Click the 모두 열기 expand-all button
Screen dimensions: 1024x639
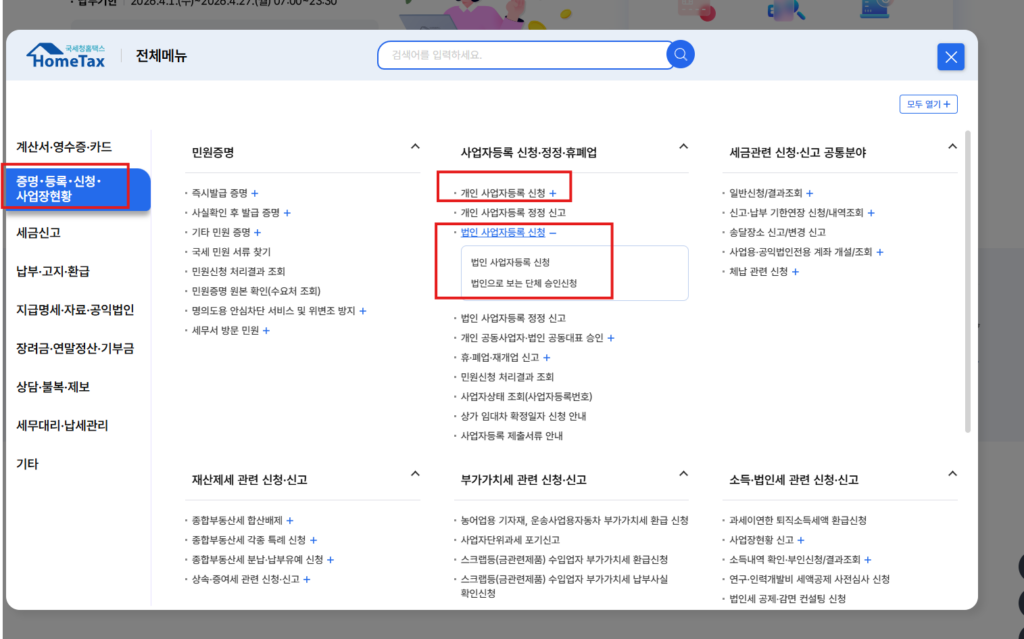coord(928,104)
